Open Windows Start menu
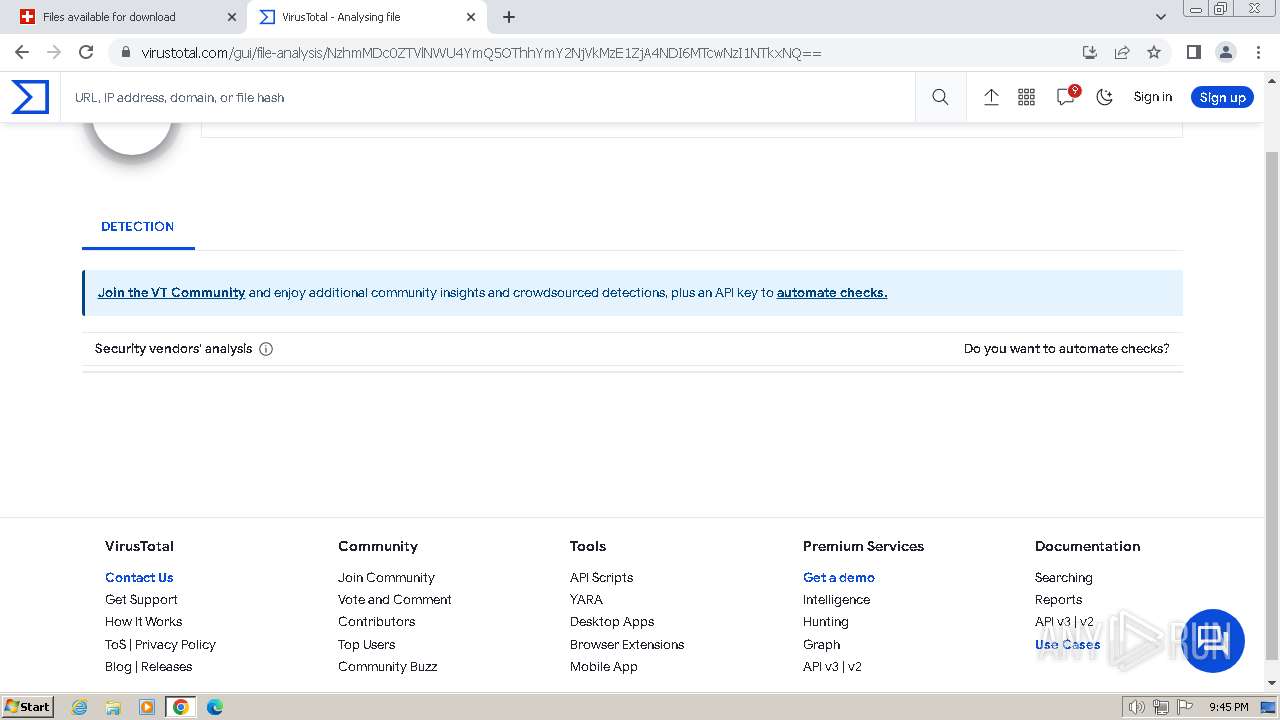1280x720 pixels. tap(28, 707)
